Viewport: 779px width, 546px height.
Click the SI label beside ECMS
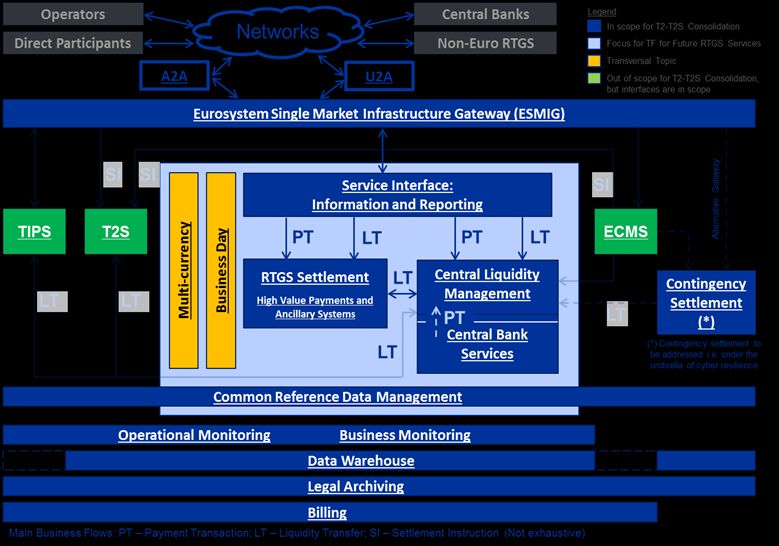602,185
